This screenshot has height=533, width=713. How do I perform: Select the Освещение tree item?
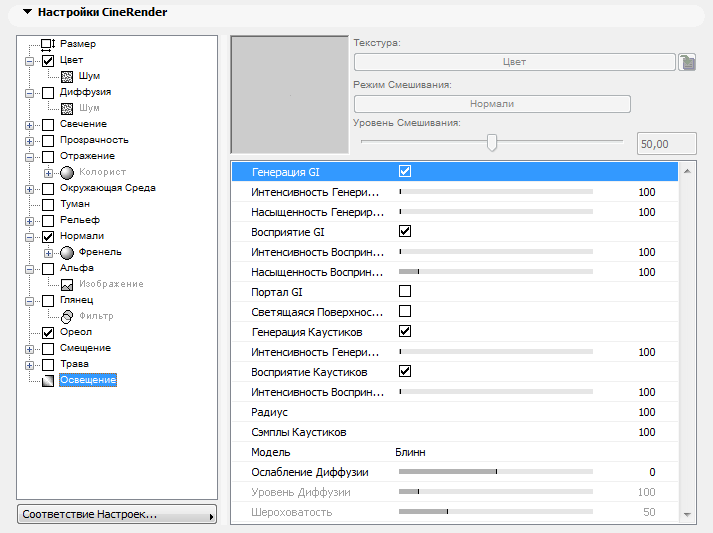pyautogui.click(x=88, y=380)
